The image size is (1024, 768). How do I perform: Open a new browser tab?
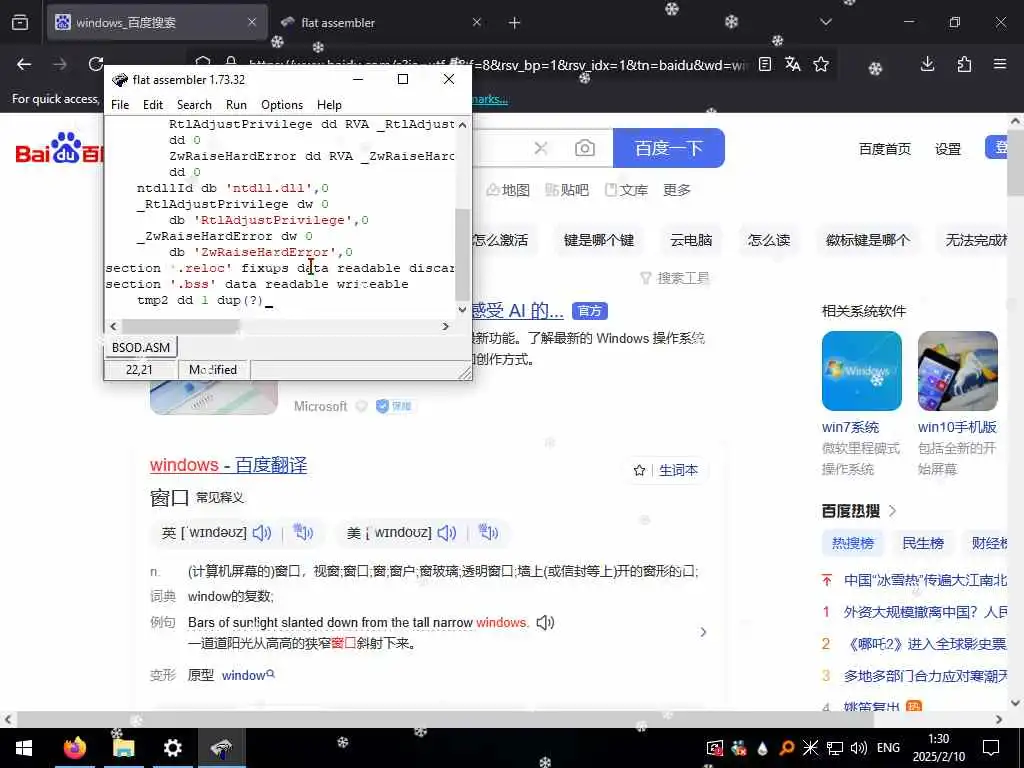click(x=515, y=23)
